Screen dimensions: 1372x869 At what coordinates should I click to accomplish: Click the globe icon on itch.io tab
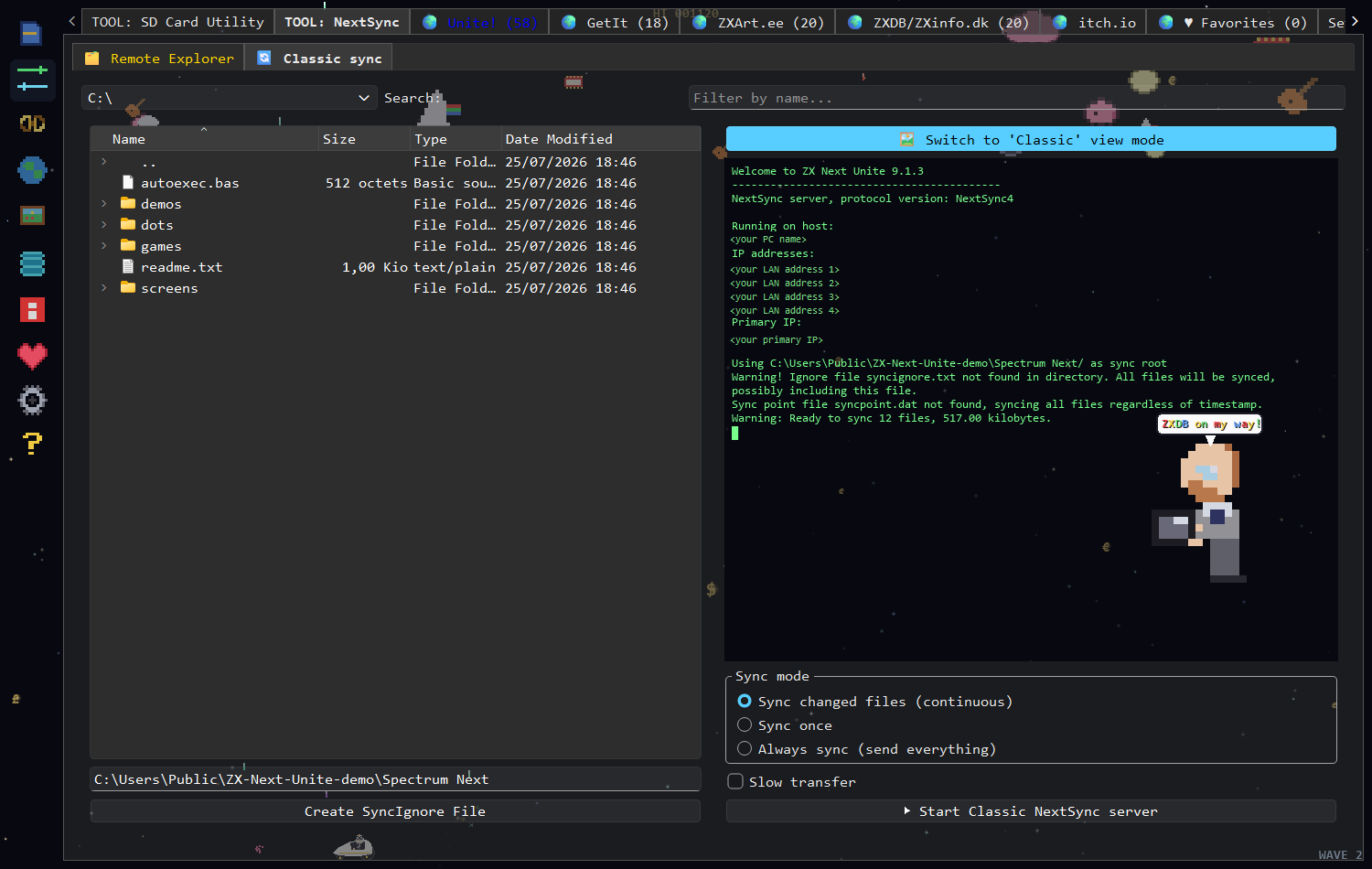1060,22
